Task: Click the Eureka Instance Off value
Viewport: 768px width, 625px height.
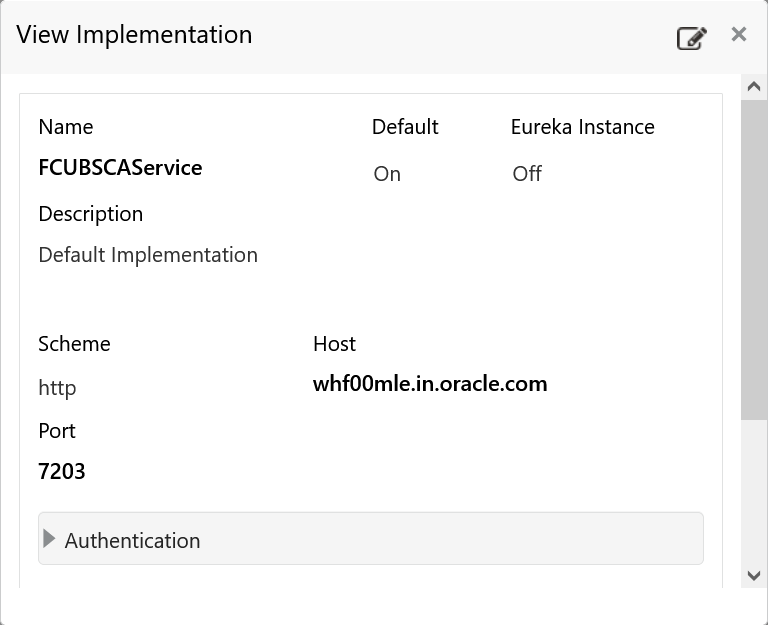Action: (527, 174)
